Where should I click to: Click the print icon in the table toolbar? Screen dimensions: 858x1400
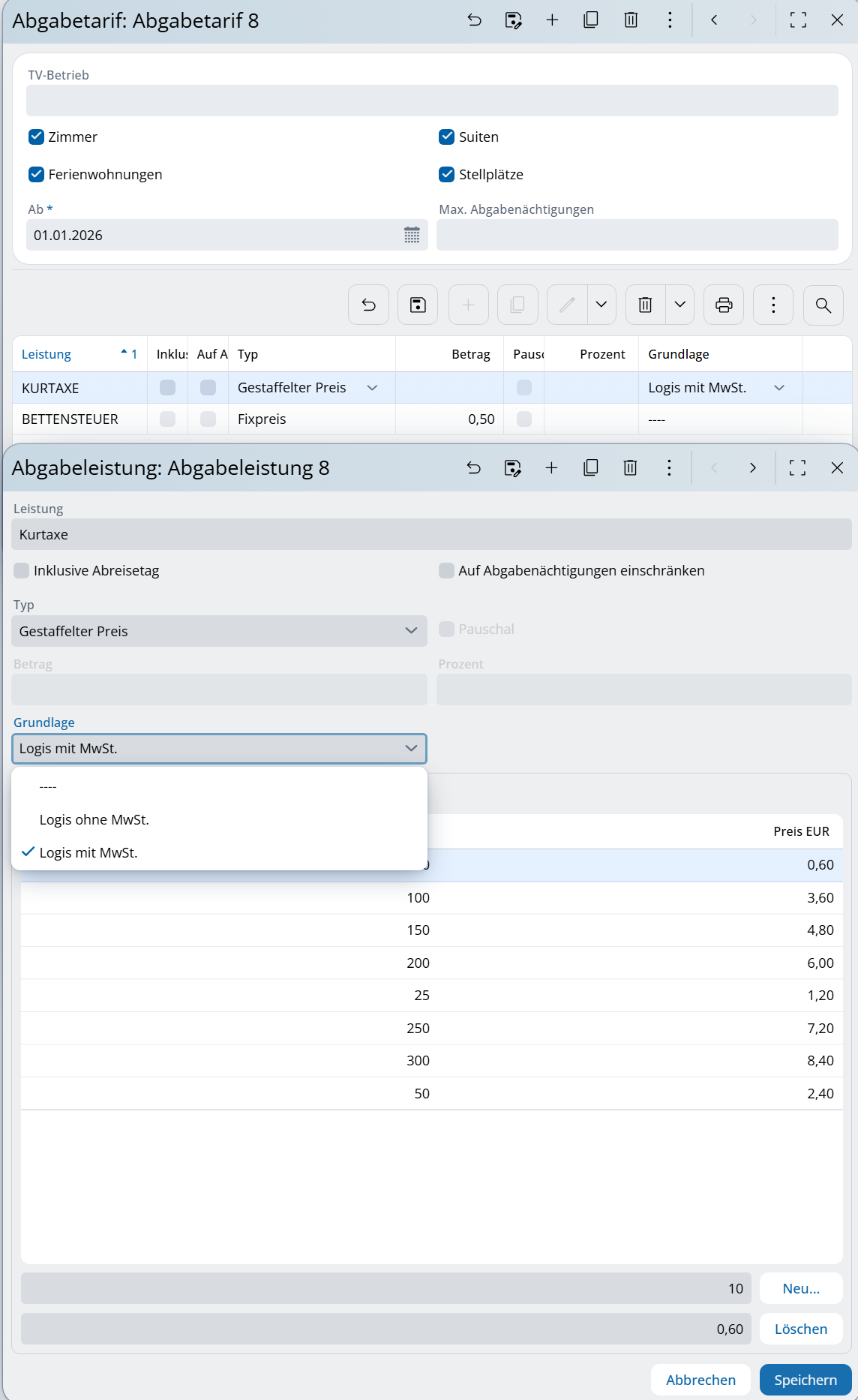723,305
